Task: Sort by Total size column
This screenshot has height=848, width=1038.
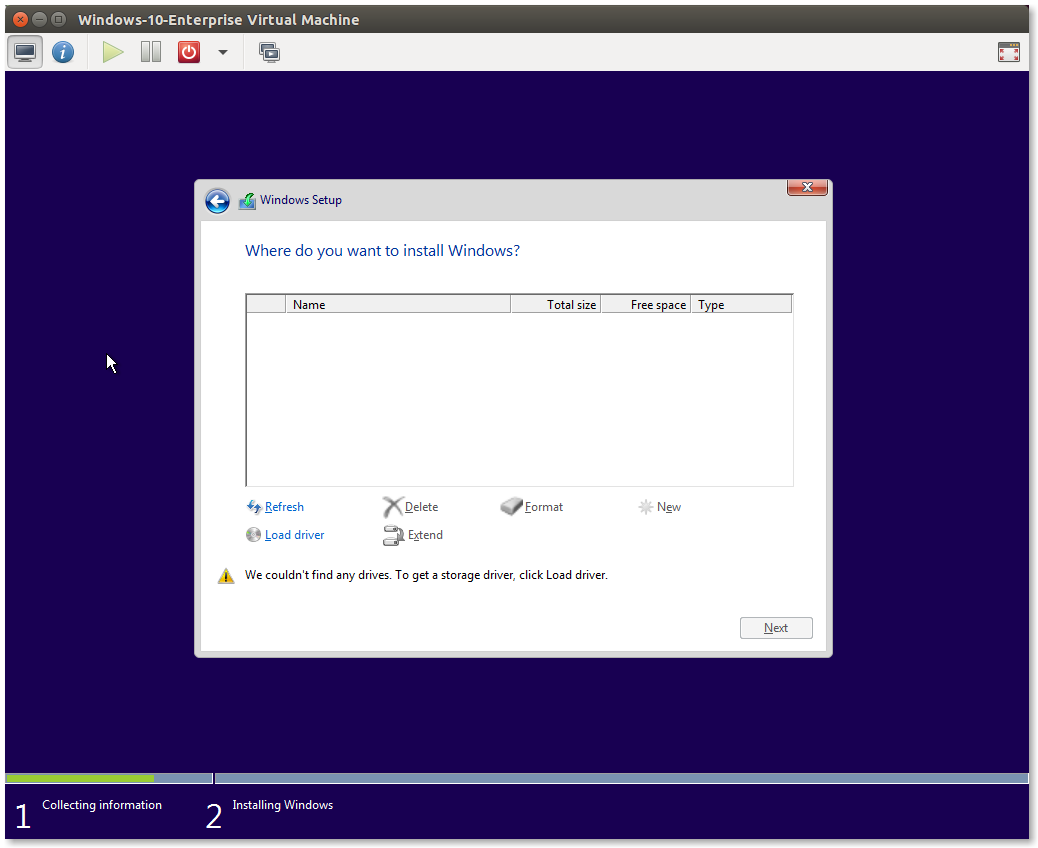Action: pyautogui.click(x=556, y=305)
